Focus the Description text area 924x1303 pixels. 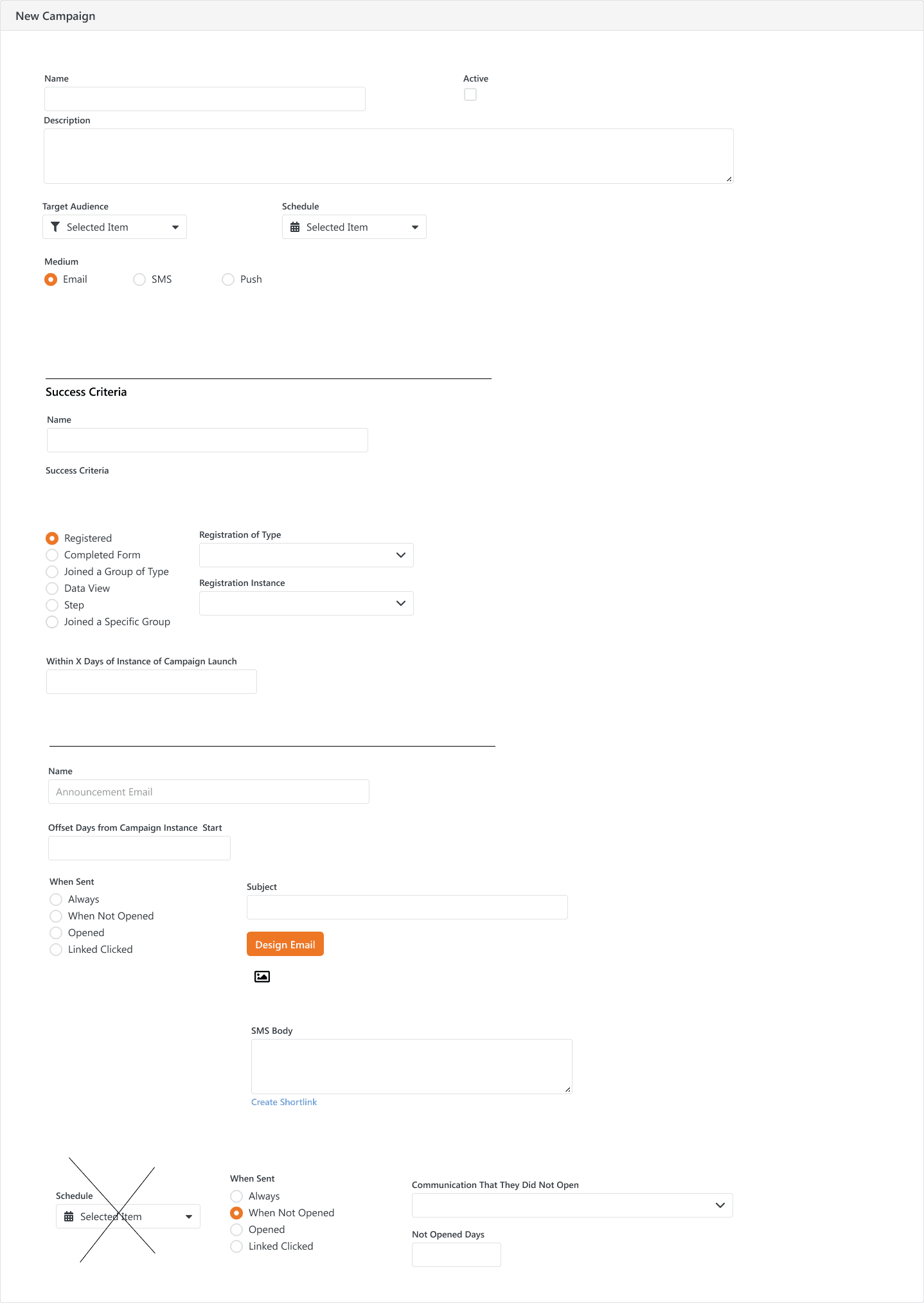(x=388, y=156)
